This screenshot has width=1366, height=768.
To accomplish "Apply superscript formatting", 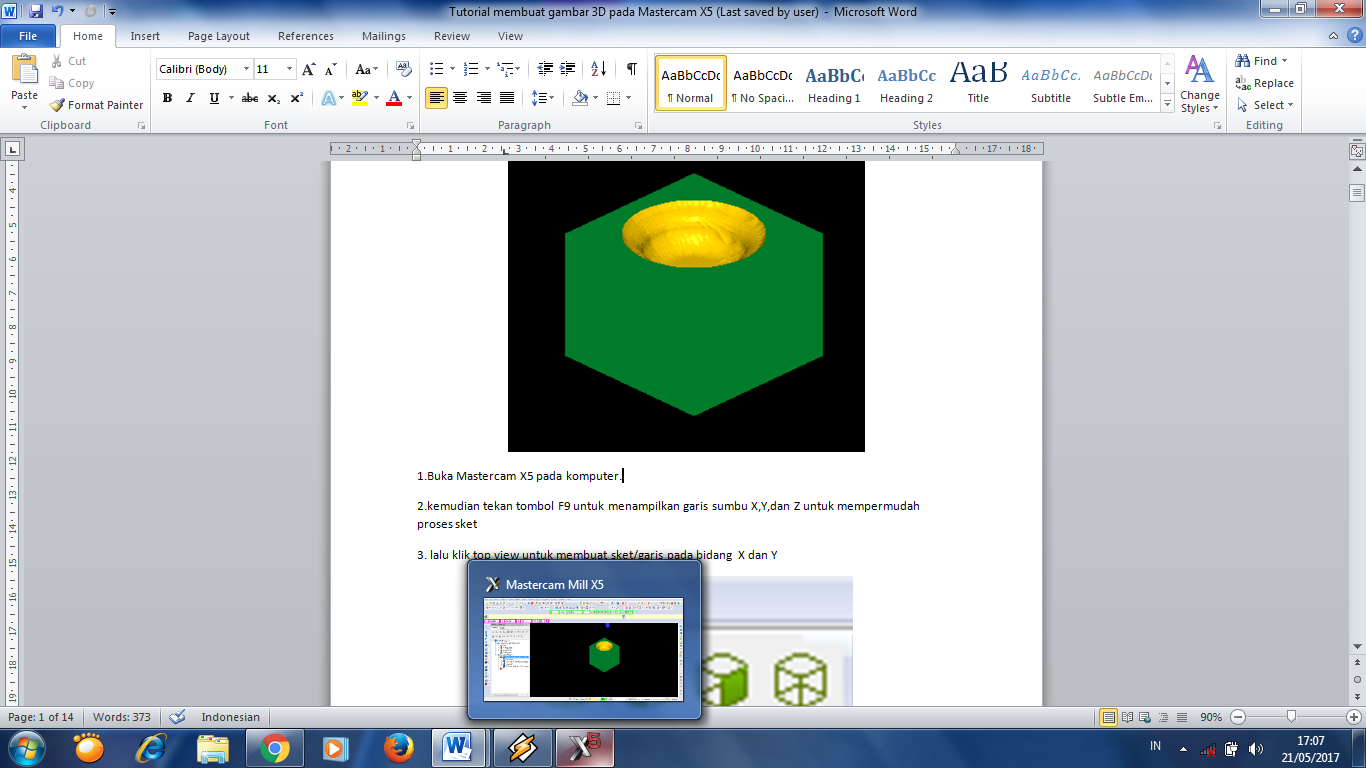I will point(297,98).
